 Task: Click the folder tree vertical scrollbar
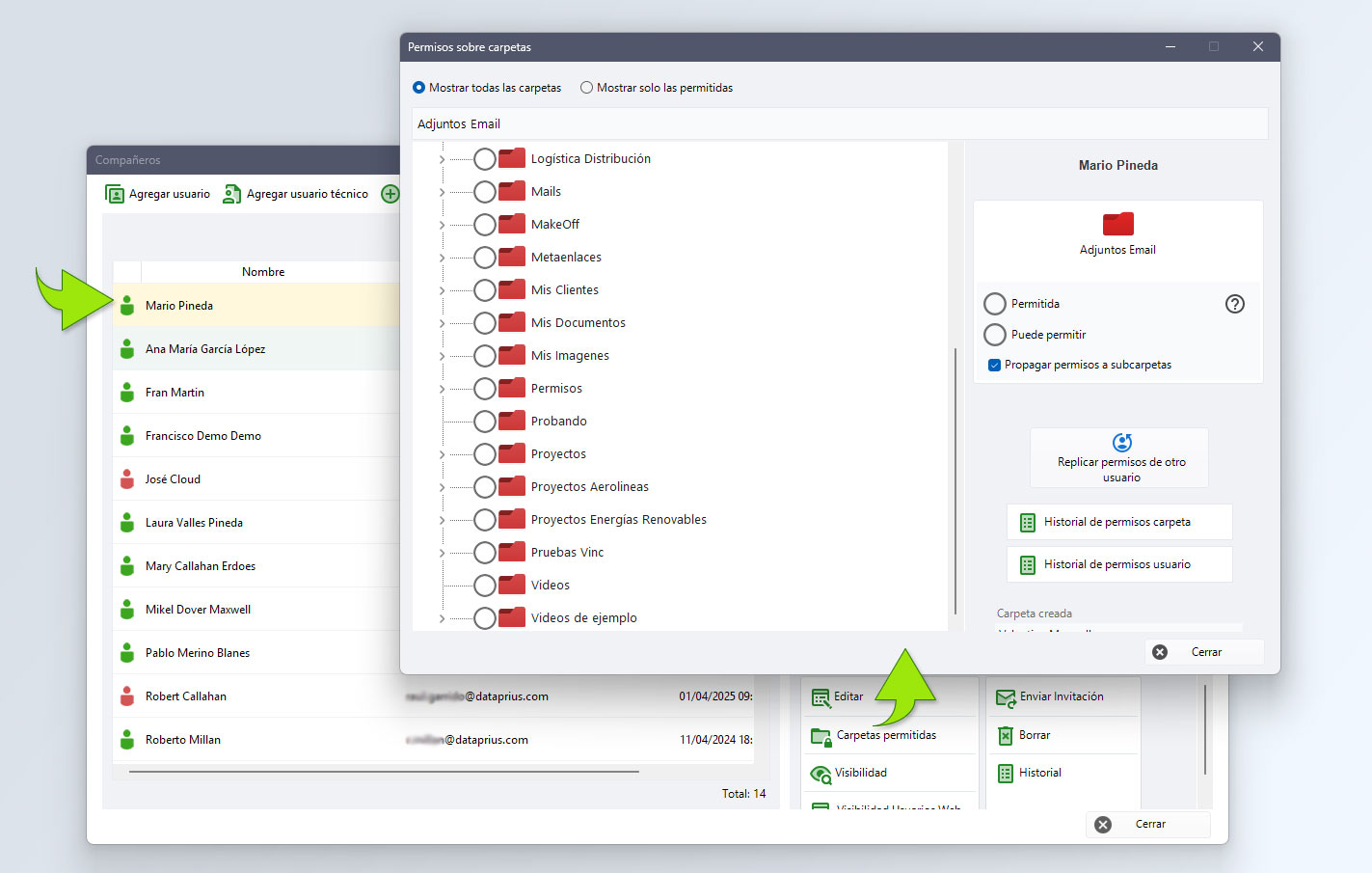pos(955,480)
